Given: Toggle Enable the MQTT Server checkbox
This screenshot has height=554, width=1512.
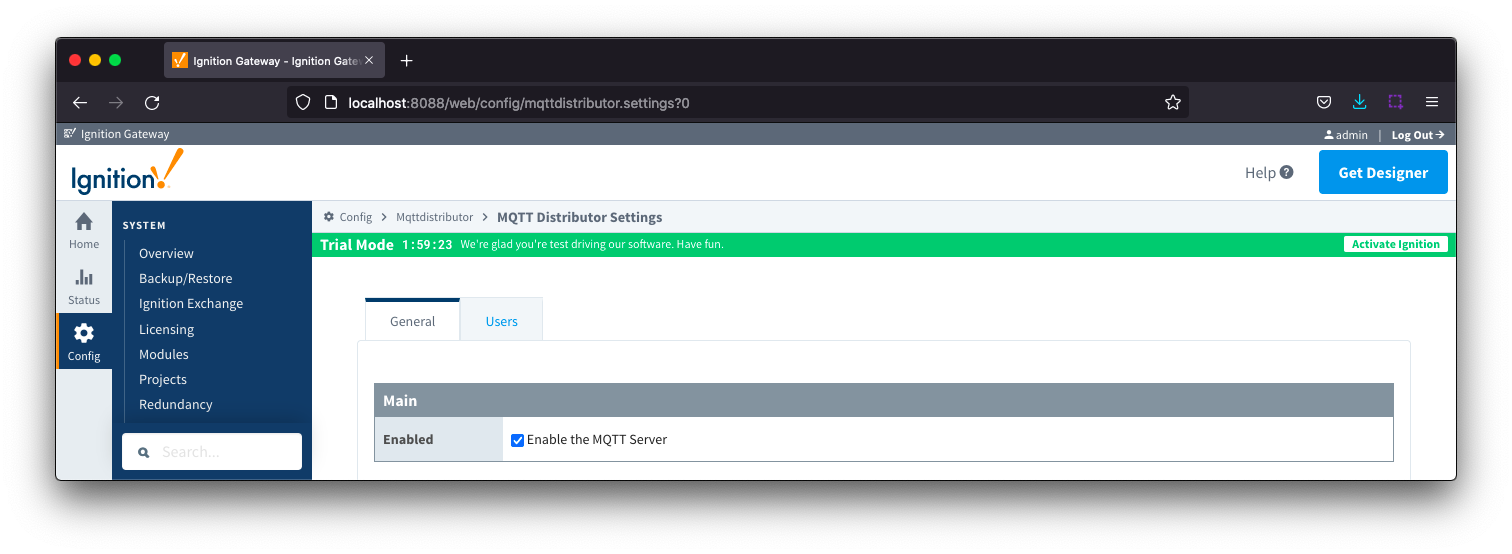Looking at the screenshot, I should click(x=517, y=440).
